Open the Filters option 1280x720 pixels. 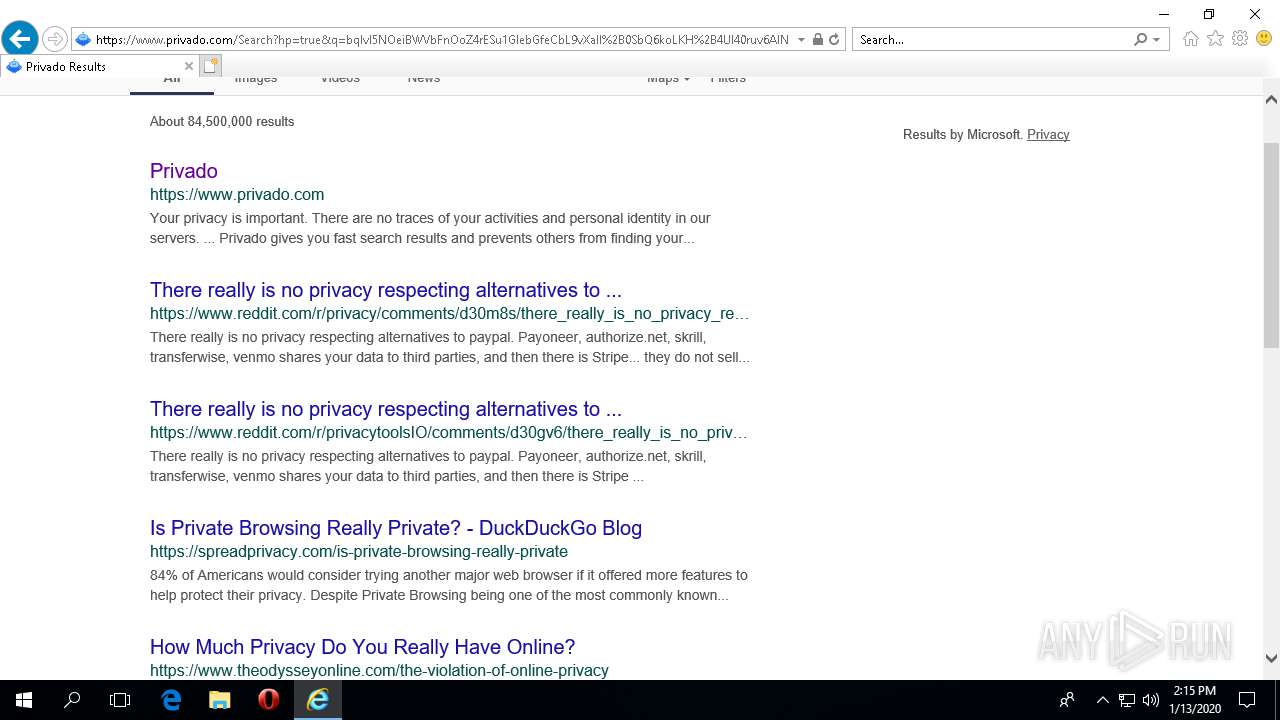728,79
